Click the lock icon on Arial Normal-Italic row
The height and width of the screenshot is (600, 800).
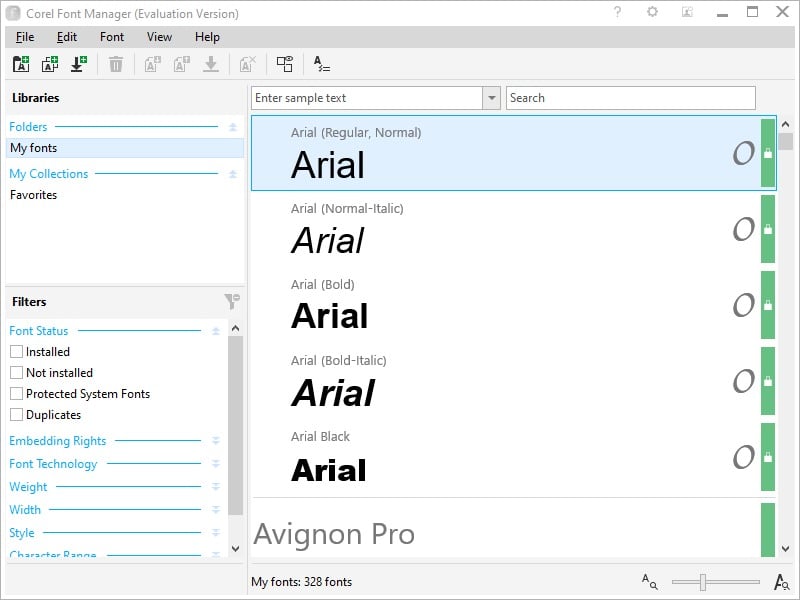coord(768,229)
